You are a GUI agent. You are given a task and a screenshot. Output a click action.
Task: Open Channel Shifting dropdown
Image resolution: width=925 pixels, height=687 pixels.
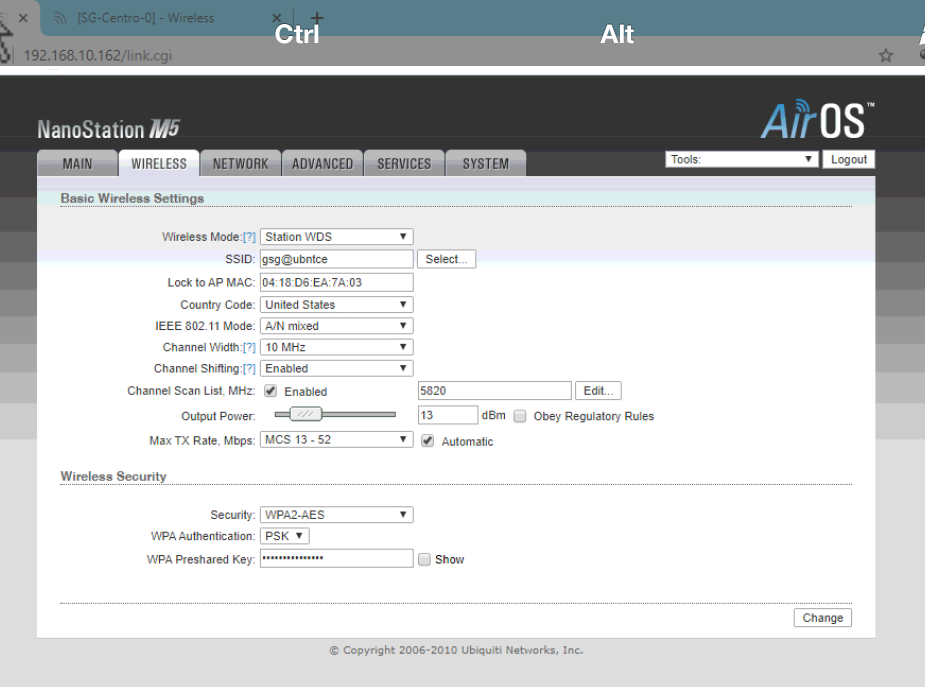pyautogui.click(x=336, y=369)
